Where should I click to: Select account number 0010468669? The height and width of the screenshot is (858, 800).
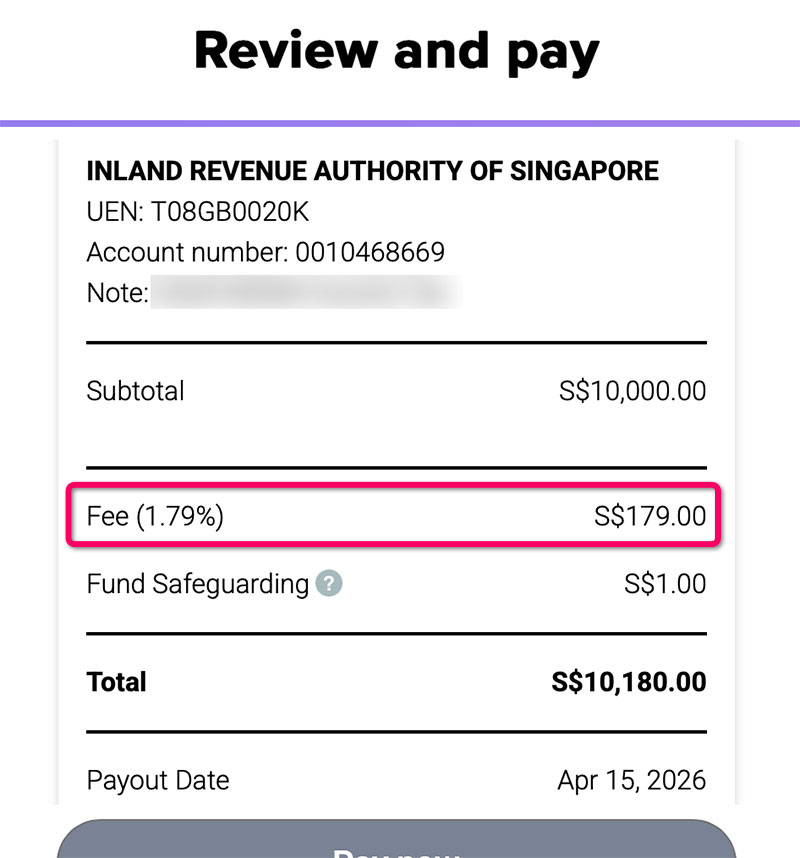coord(369,252)
